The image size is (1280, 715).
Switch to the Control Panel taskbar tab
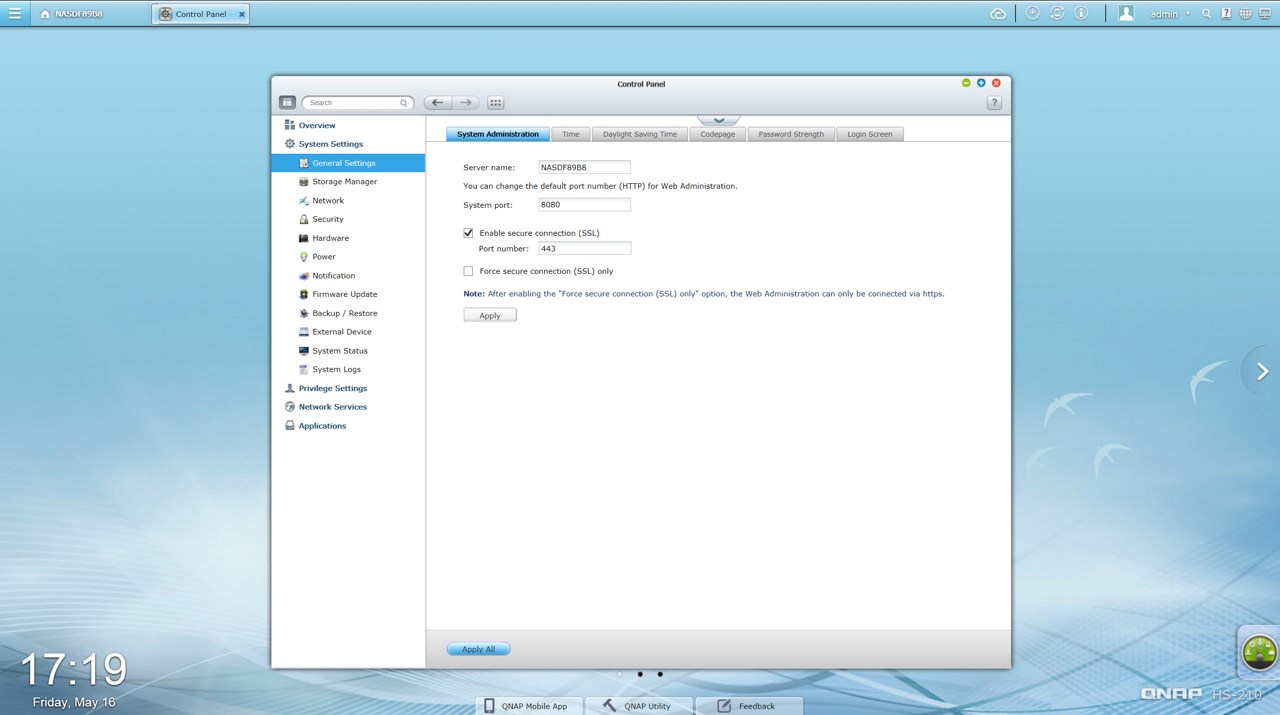(200, 14)
